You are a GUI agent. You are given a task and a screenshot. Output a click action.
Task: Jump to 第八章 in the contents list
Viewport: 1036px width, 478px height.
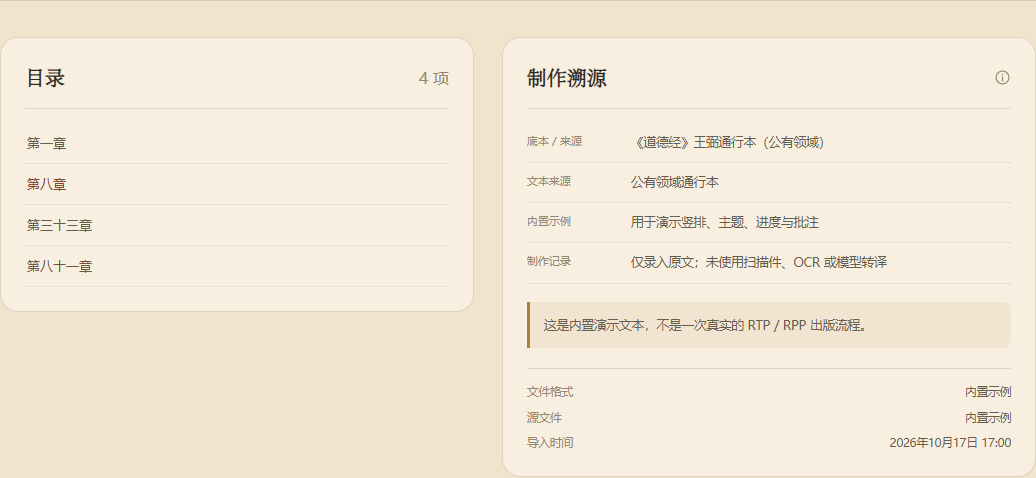pyautogui.click(x=237, y=184)
